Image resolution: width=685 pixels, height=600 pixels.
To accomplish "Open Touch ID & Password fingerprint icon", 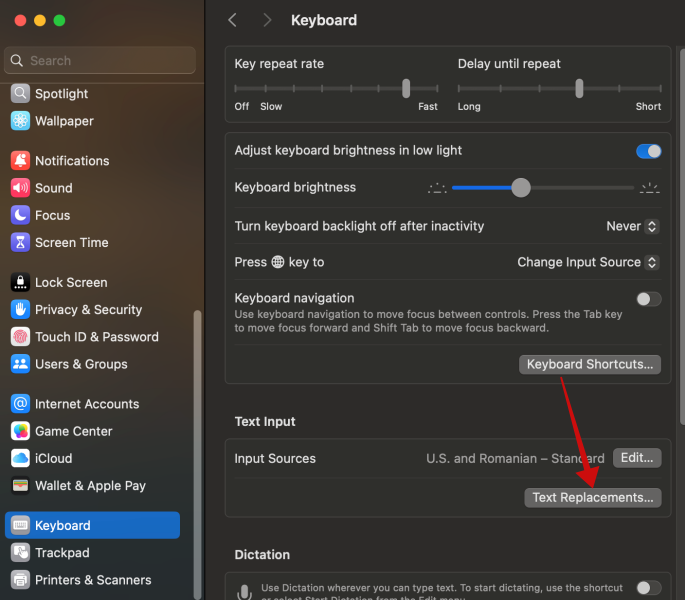I will [x=20, y=337].
